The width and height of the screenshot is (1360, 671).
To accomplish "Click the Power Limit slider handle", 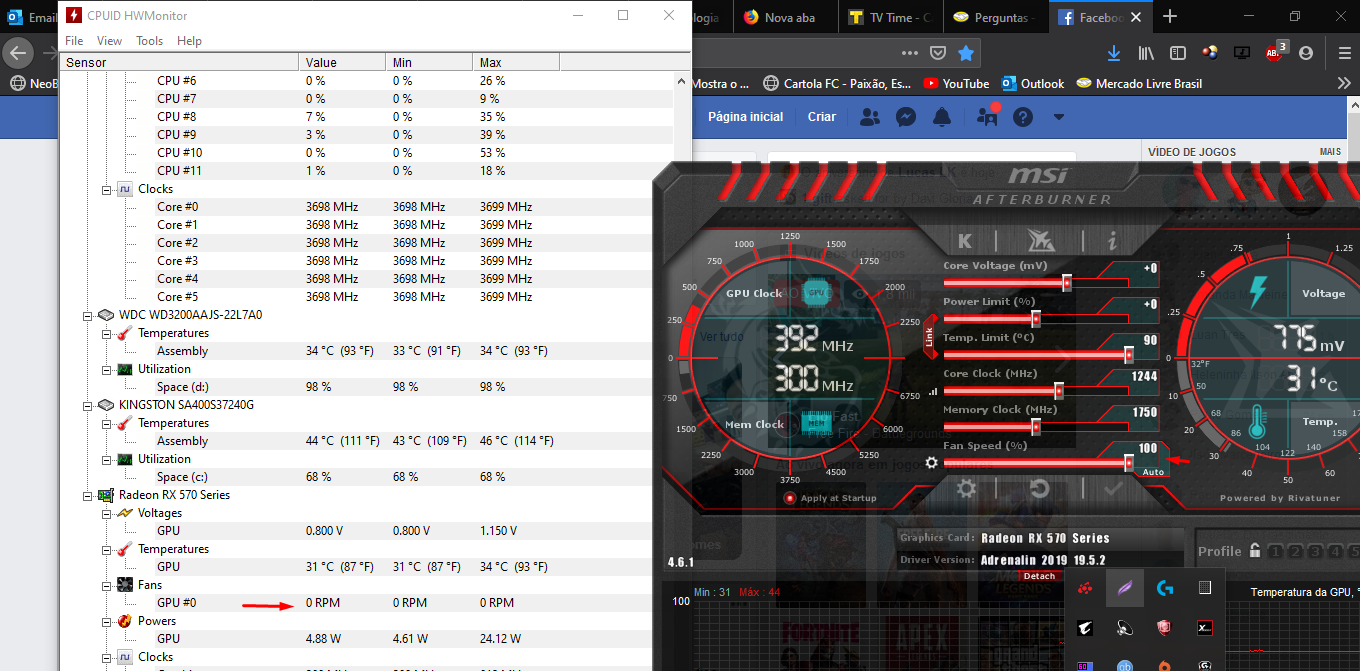I will tap(1036, 319).
